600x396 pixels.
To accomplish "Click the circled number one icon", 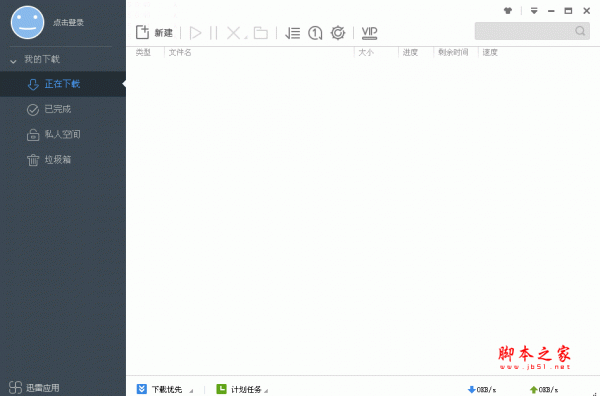I will pyautogui.click(x=315, y=33).
